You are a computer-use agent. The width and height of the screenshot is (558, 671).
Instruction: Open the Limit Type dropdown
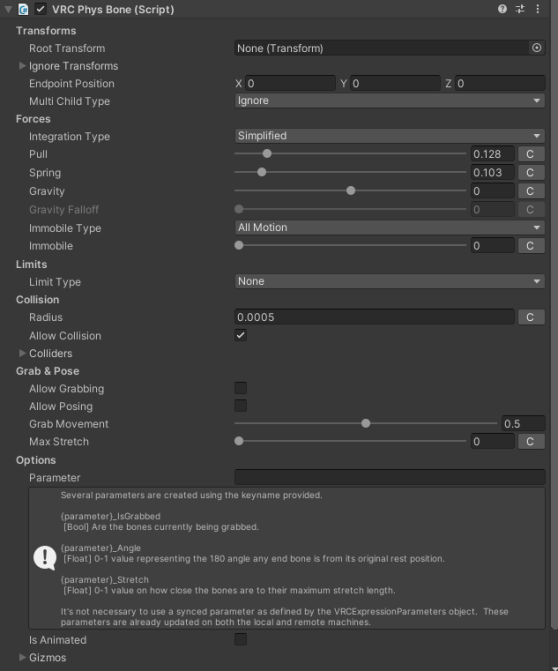point(389,281)
